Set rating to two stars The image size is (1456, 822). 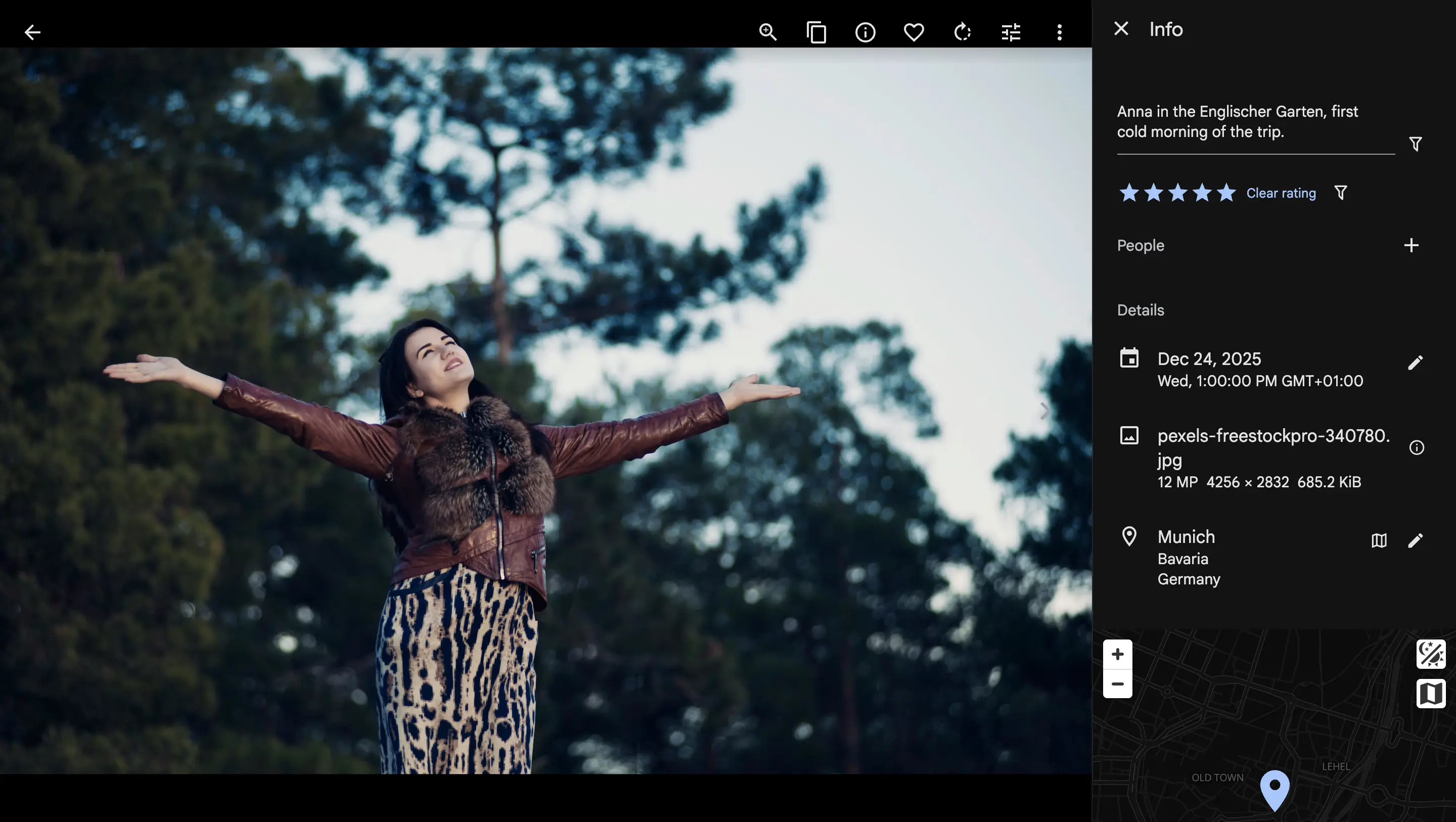[1153, 193]
